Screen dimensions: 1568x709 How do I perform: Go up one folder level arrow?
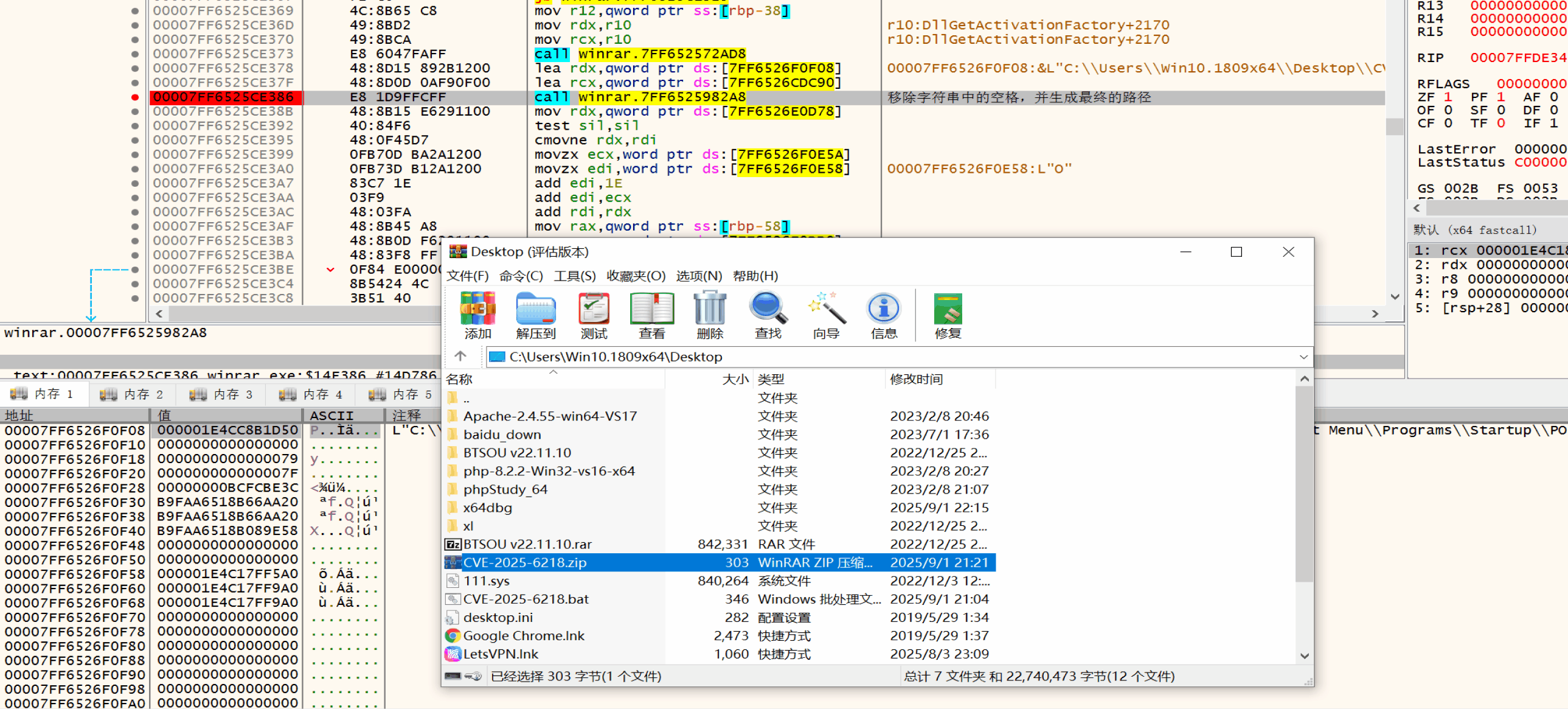461,357
